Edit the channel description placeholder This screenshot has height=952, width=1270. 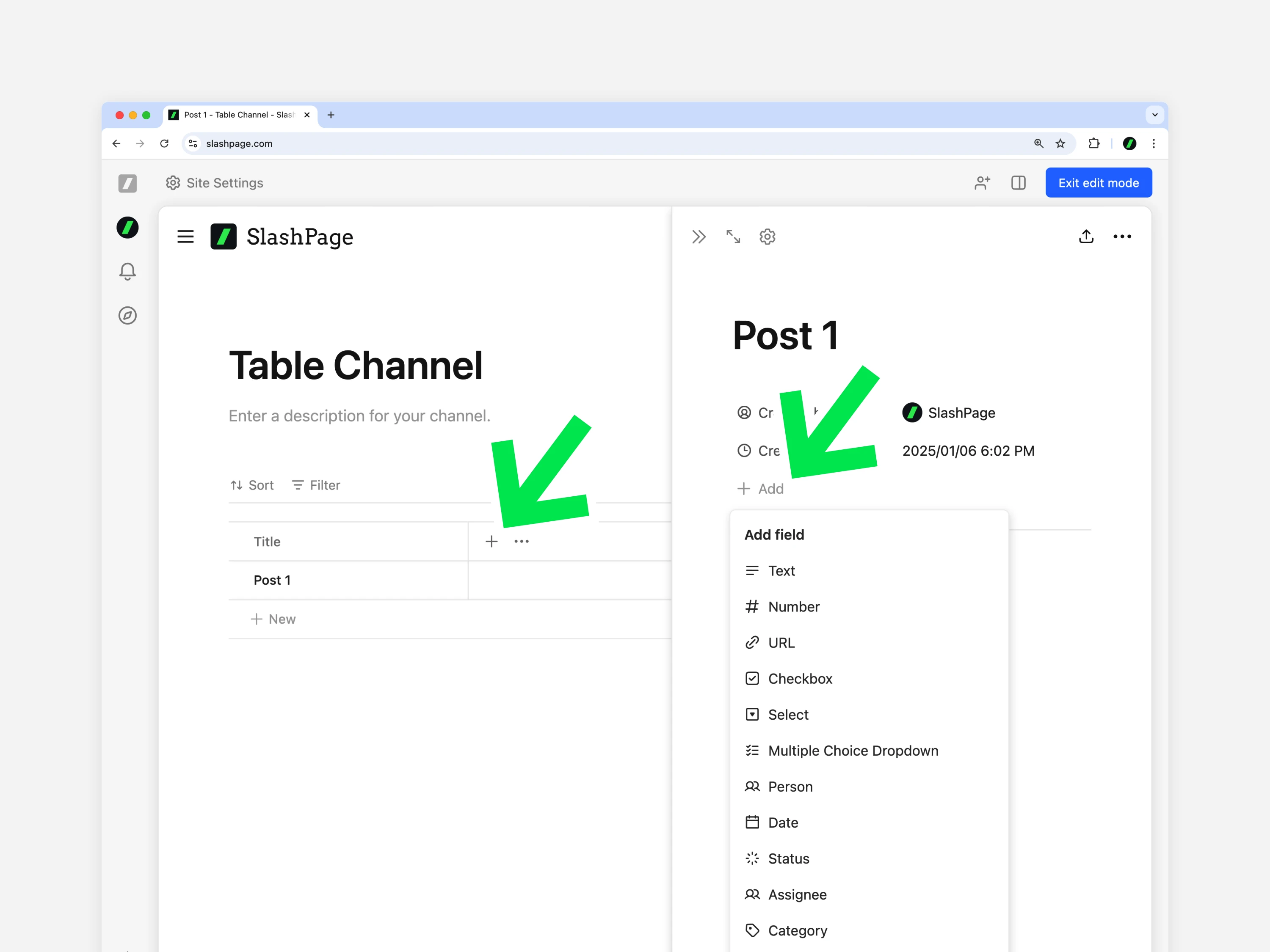pyautogui.click(x=359, y=416)
